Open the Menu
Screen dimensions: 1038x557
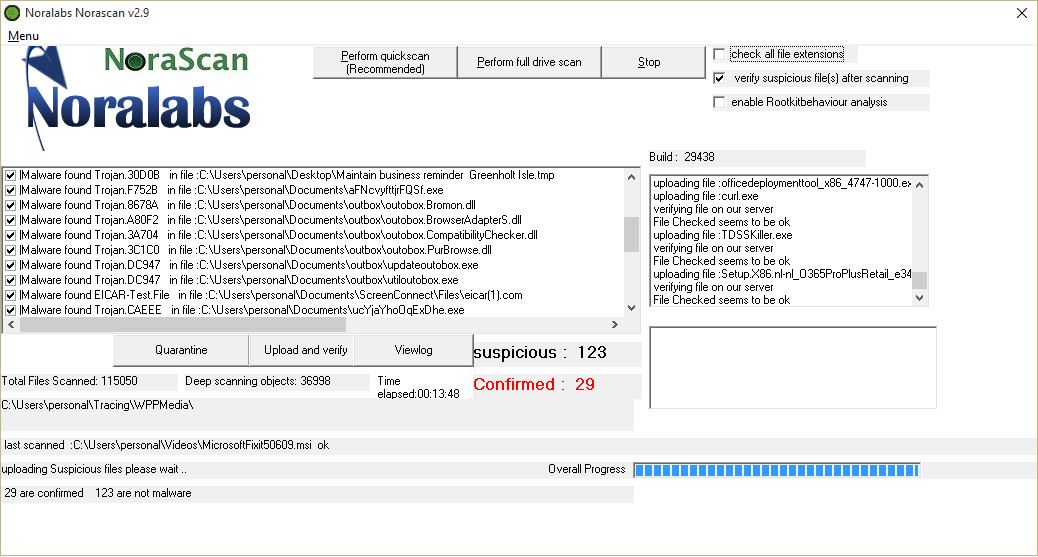point(23,36)
